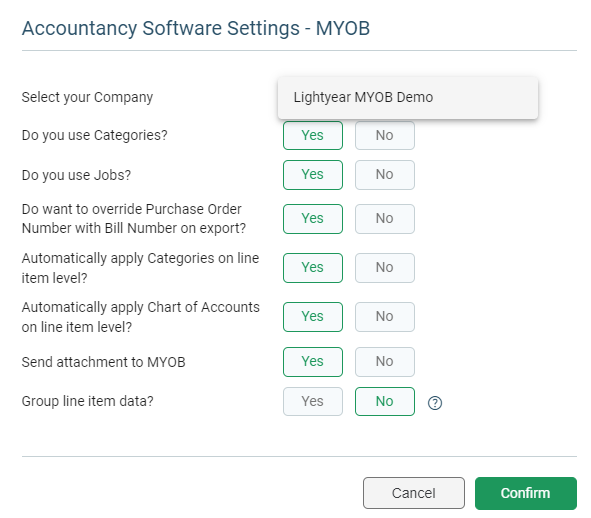This screenshot has height=518, width=591.
Task: Enable override Purchase Order Number with Bill Number
Action: coord(313,219)
